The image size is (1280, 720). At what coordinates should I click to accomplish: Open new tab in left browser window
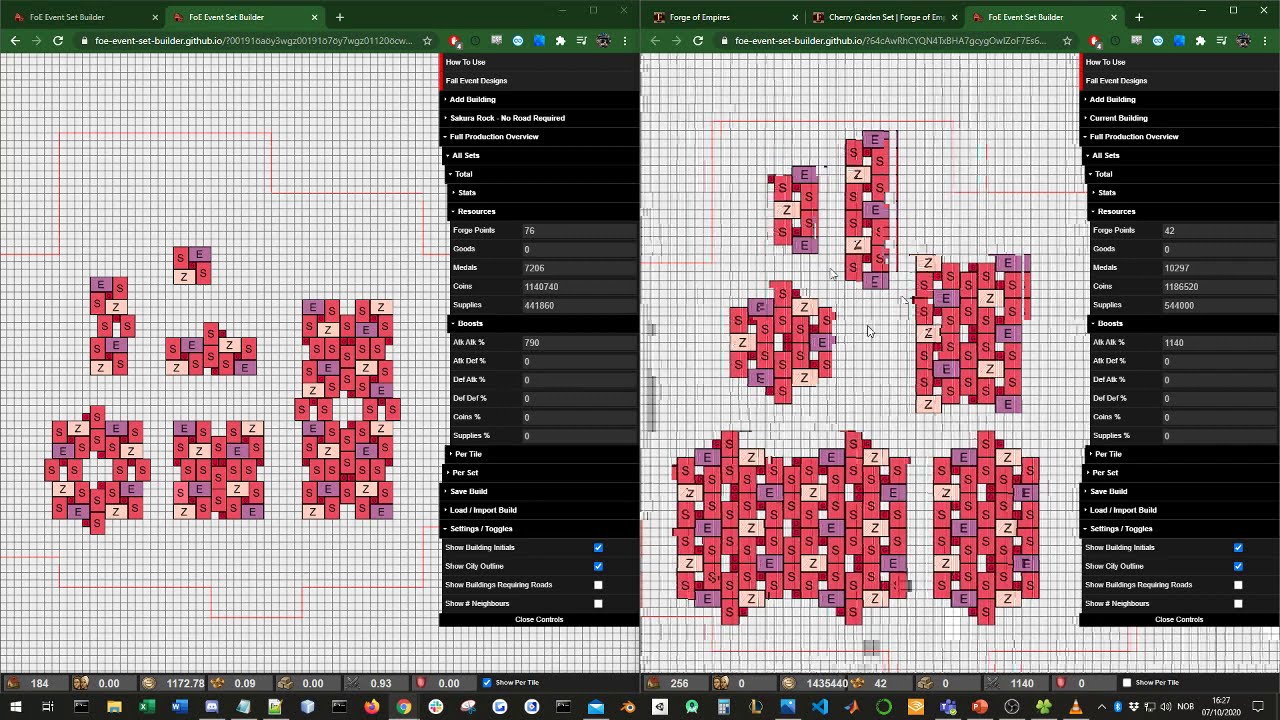340,17
